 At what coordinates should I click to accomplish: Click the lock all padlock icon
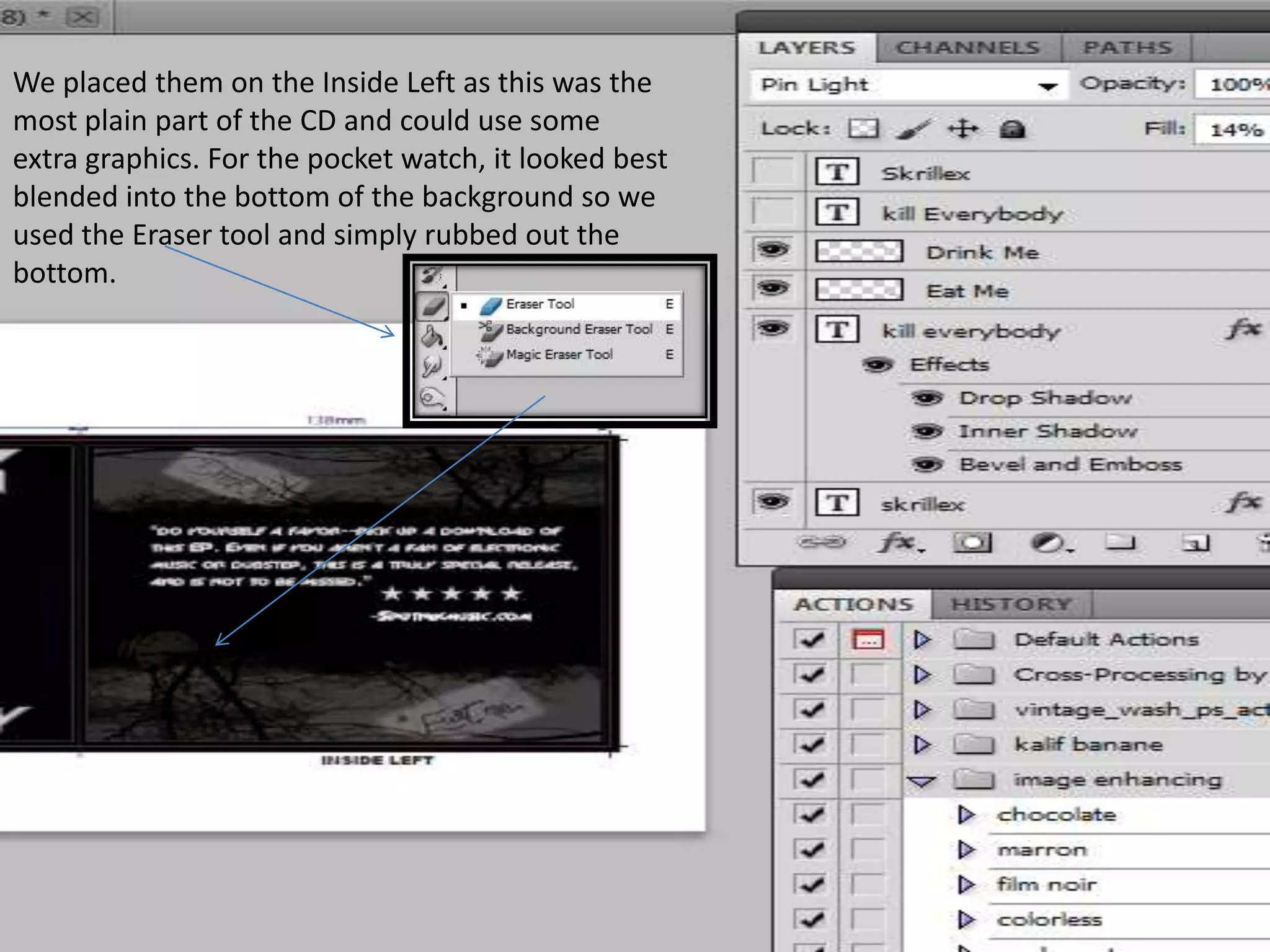coord(1012,129)
